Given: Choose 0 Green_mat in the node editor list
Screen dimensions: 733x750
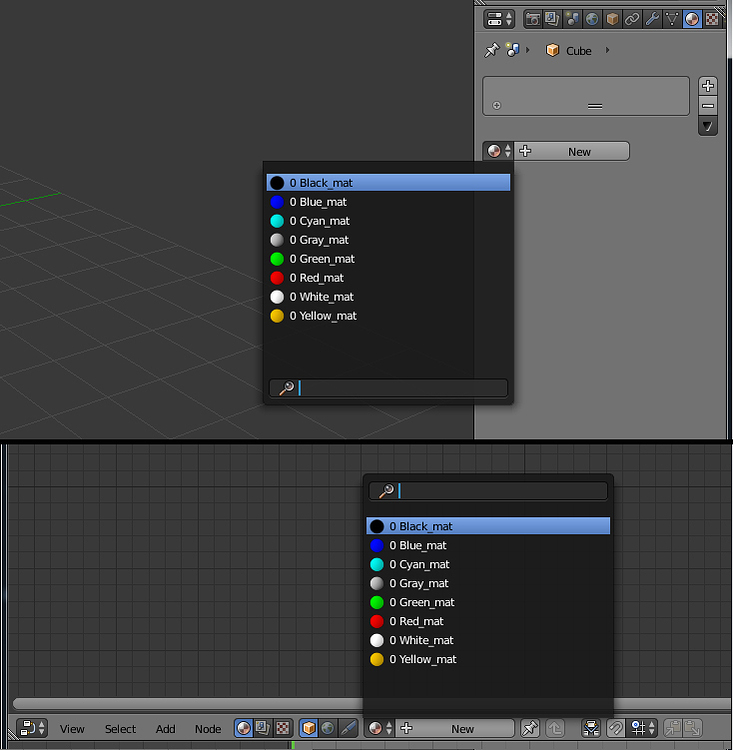Looking at the screenshot, I should (x=488, y=602).
